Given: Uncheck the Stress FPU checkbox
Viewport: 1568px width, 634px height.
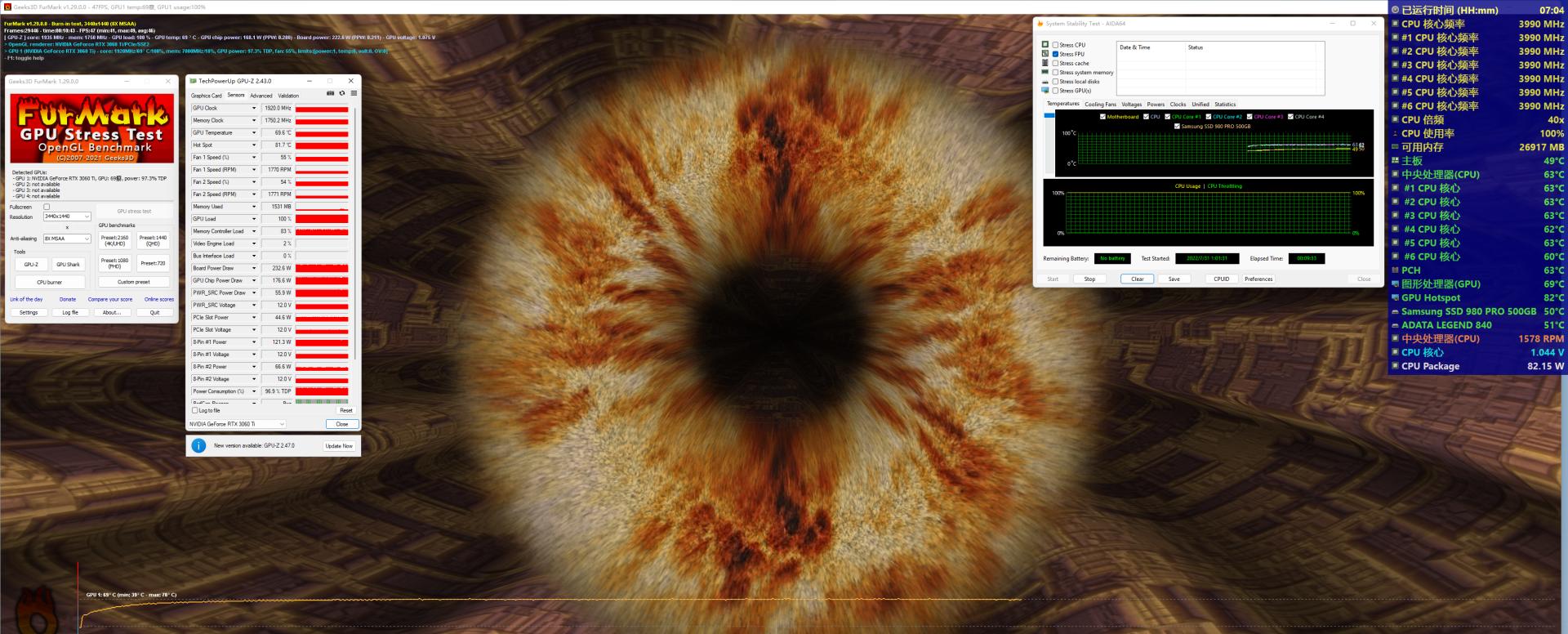Looking at the screenshot, I should pyautogui.click(x=1055, y=54).
